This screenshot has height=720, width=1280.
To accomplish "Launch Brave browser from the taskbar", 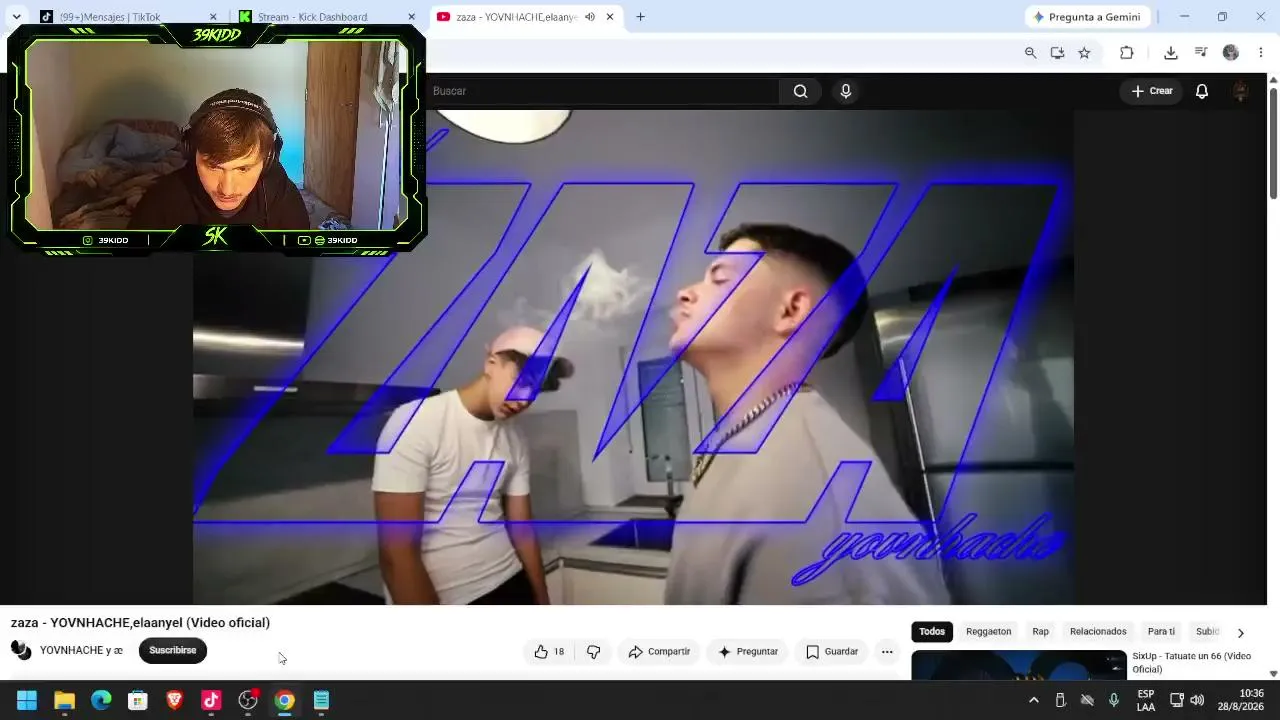I will [x=175, y=700].
